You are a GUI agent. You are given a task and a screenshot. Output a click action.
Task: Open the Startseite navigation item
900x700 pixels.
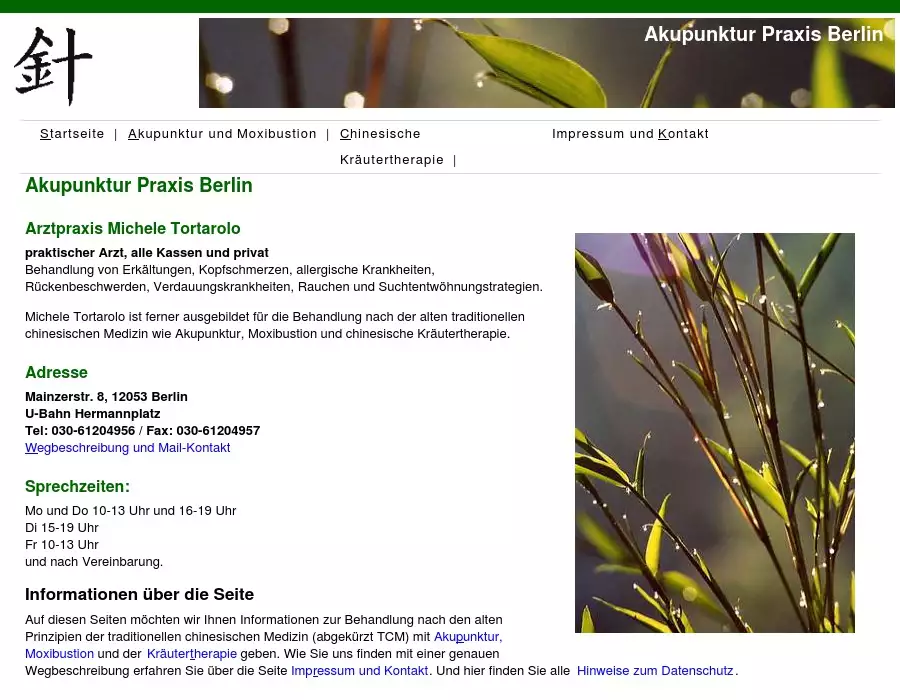72,134
